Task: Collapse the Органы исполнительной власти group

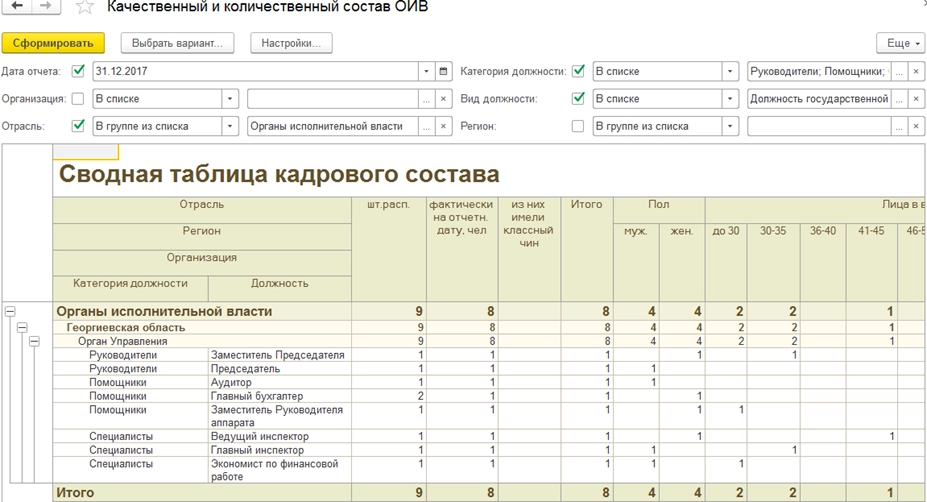Action: [x=10, y=312]
